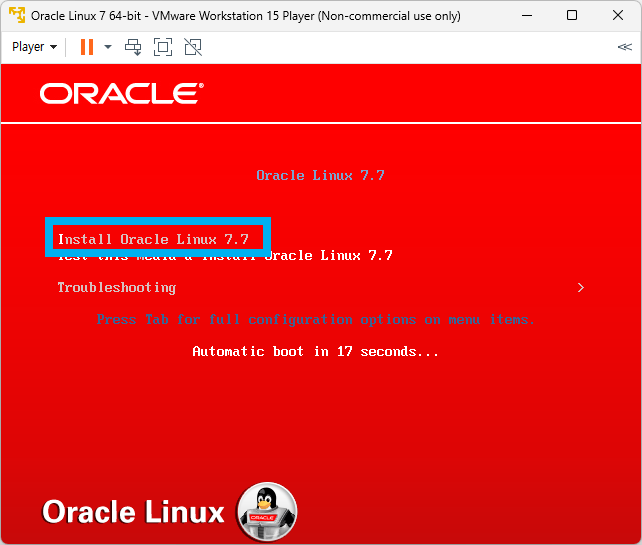Close the VMware Player window

coord(618,16)
